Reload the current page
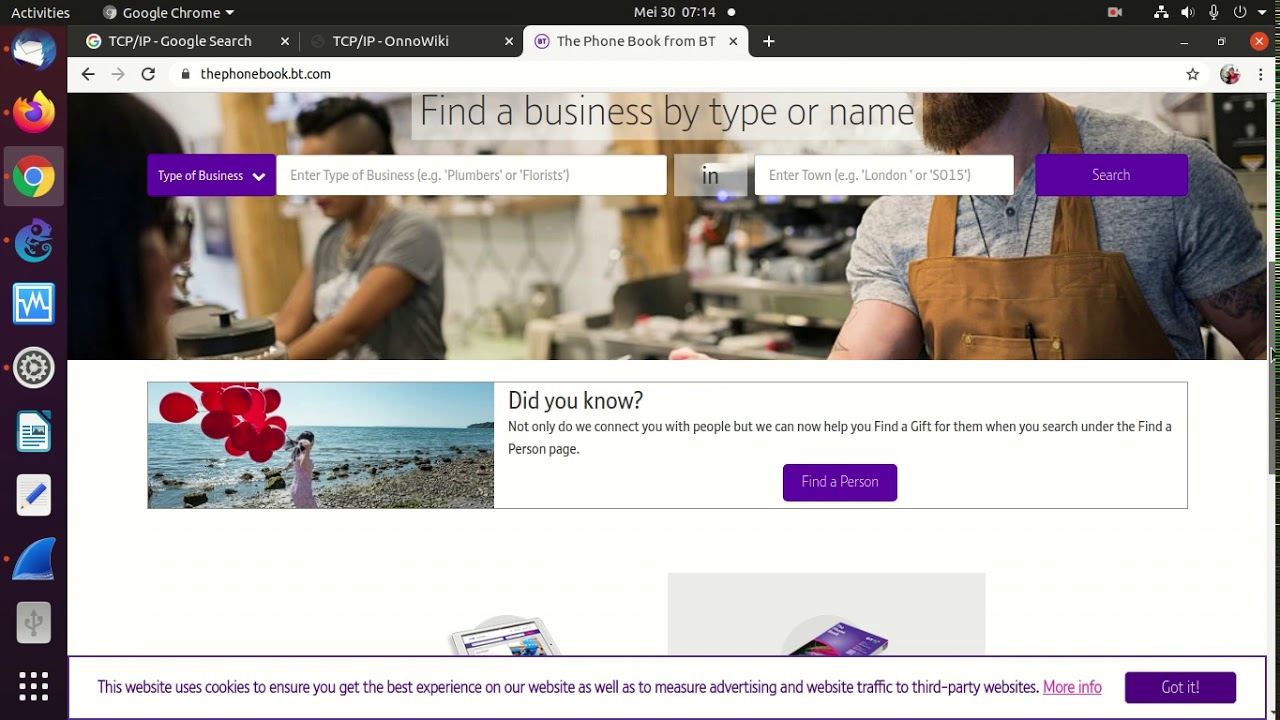 click(148, 74)
